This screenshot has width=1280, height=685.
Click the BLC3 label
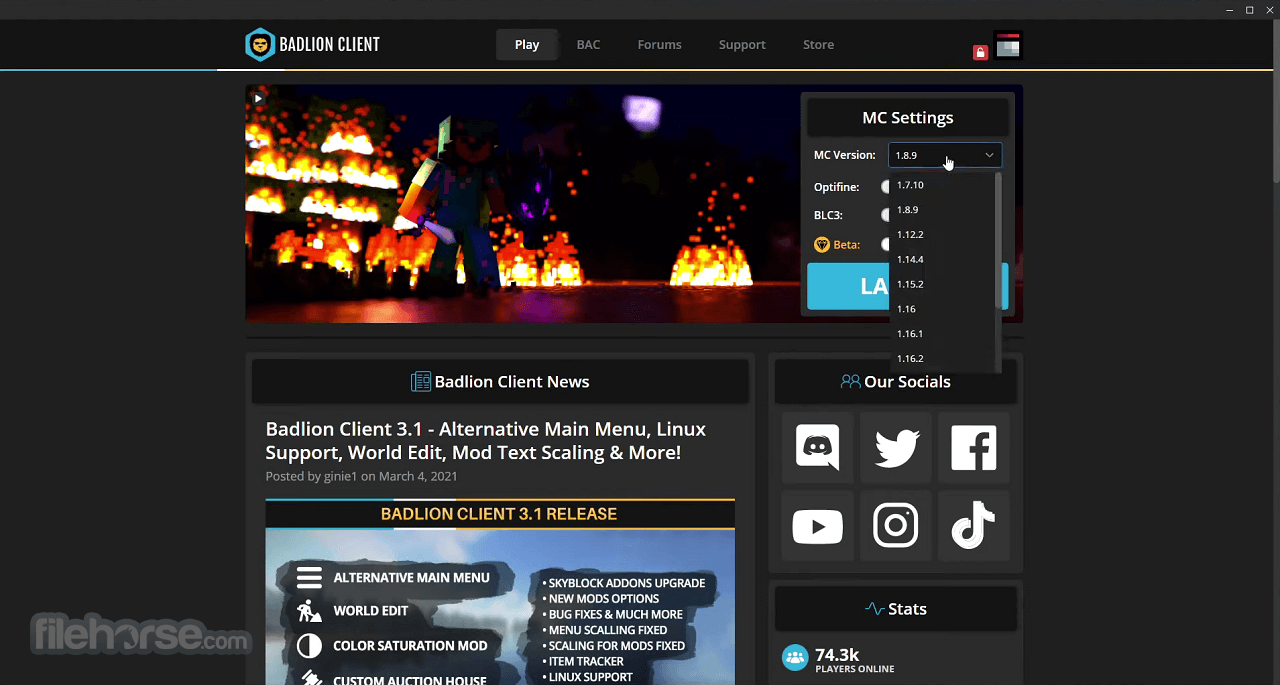(829, 215)
